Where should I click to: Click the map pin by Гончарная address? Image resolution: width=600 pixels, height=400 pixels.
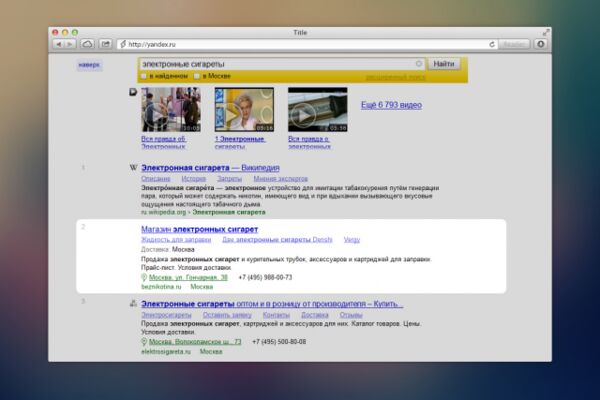pos(144,278)
